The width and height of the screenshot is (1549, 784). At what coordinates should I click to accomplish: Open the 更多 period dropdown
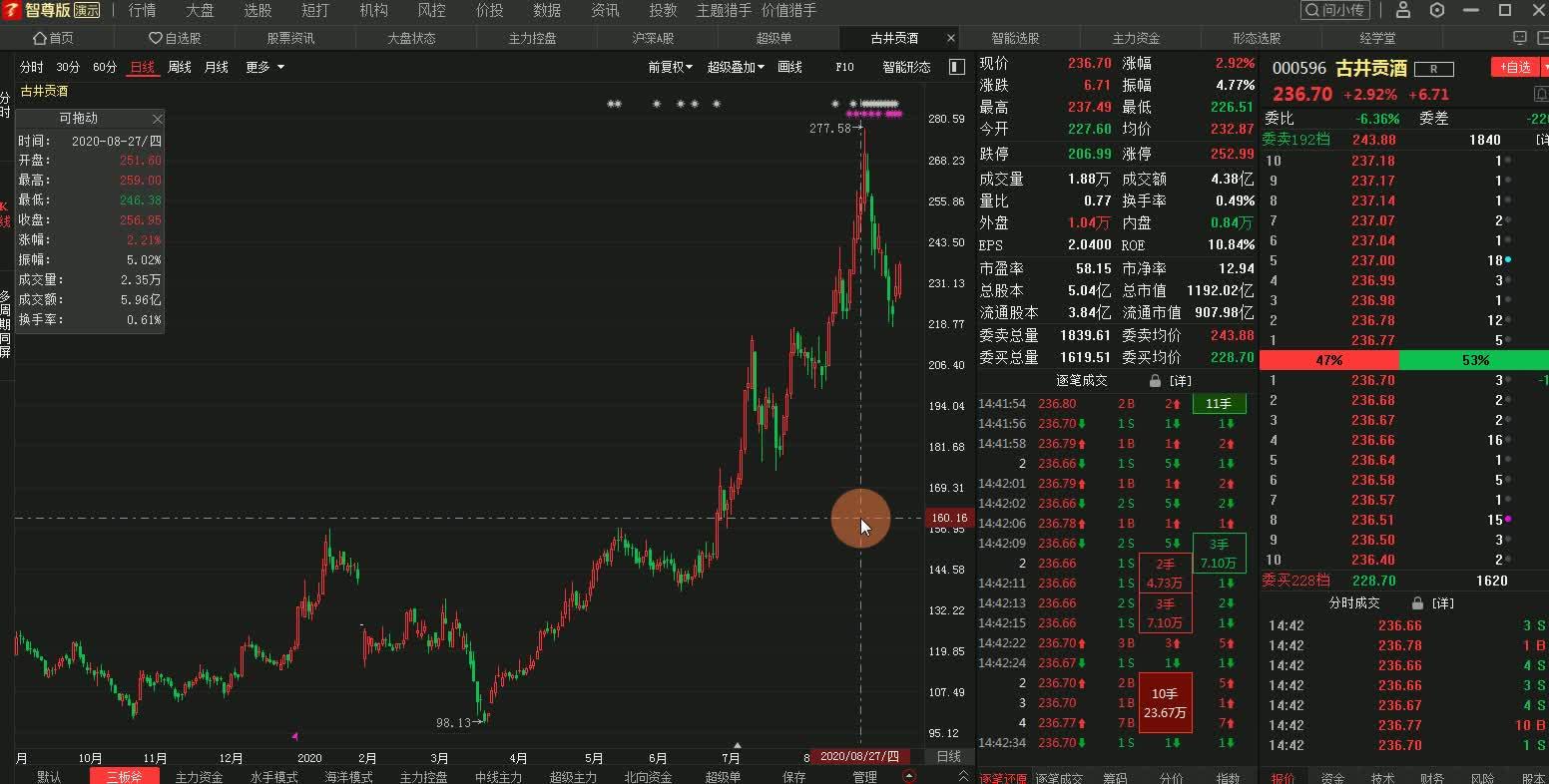click(265, 67)
